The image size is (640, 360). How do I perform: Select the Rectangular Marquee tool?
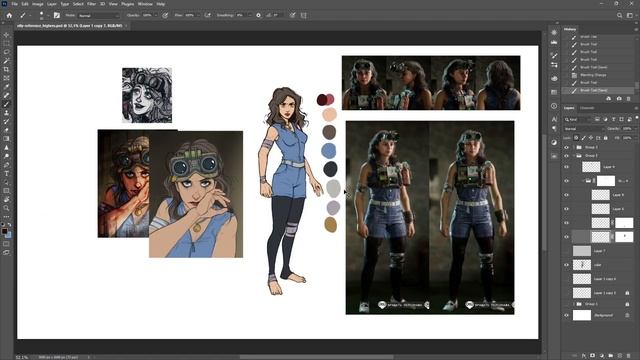tap(6, 43)
